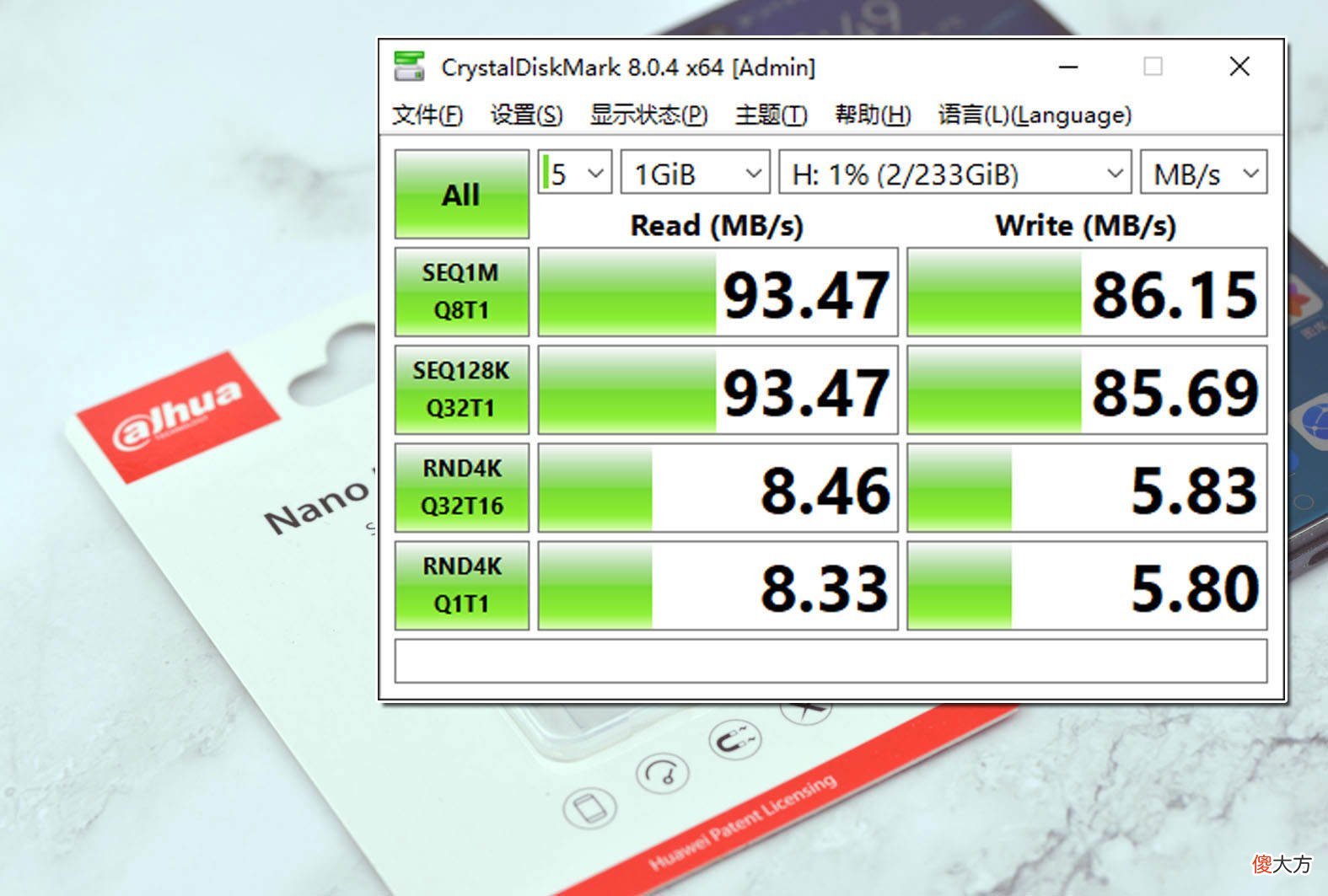Open the 帮助(H) menu
Screen dimensions: 1328x896
pyautogui.click(x=873, y=115)
